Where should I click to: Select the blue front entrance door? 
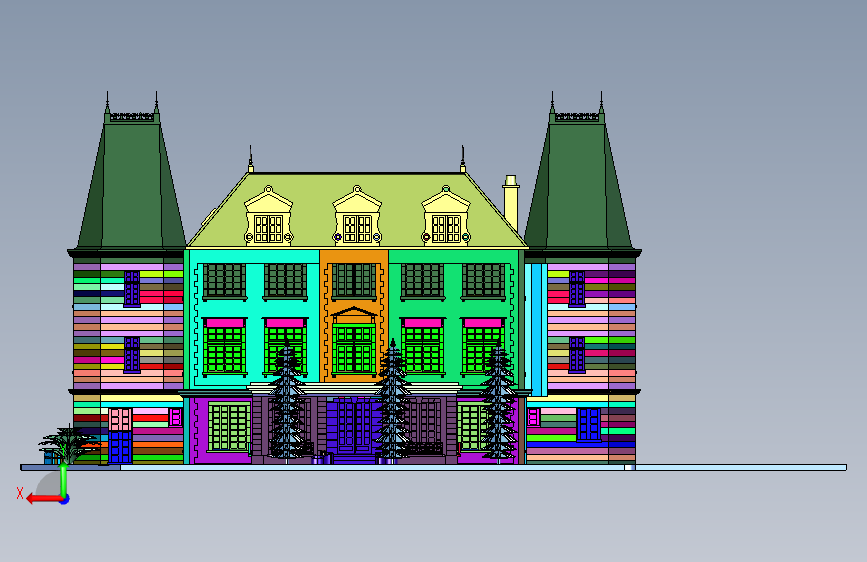click(354, 429)
